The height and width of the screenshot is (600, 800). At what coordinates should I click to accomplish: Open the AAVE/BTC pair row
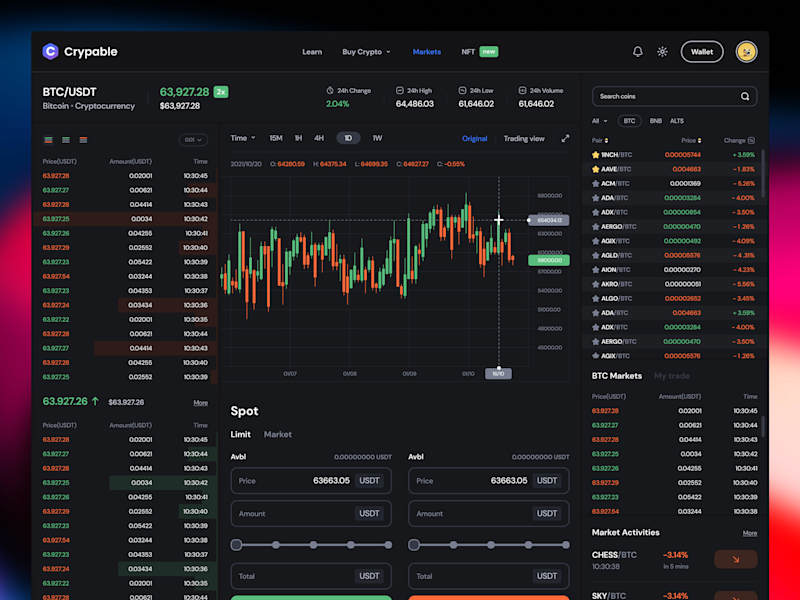click(x=672, y=169)
